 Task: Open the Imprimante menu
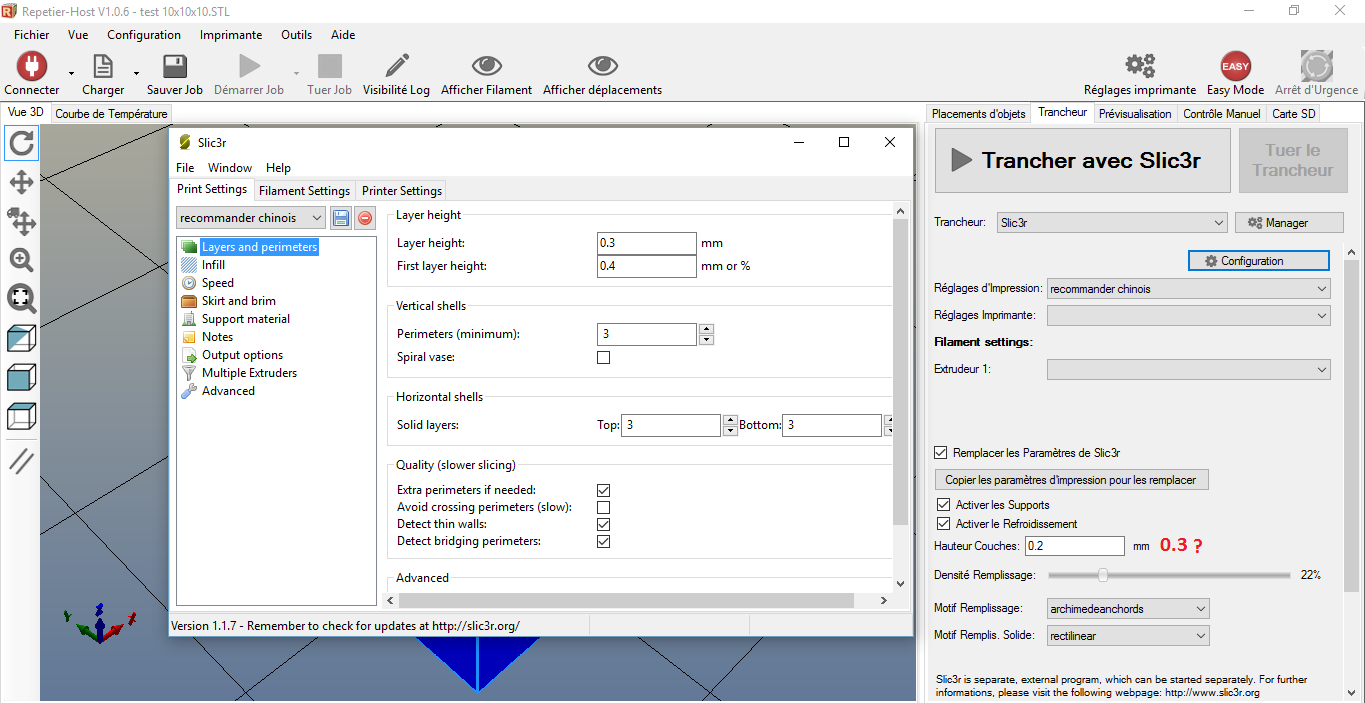pyautogui.click(x=231, y=35)
